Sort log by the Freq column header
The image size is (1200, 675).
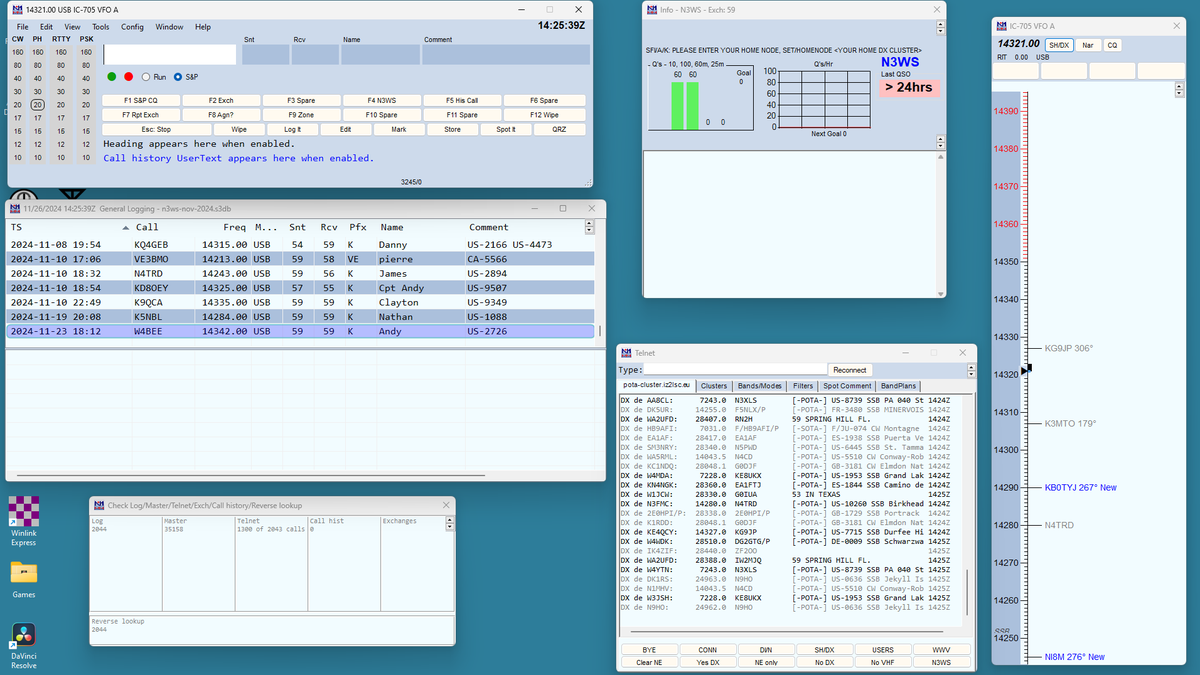234,227
